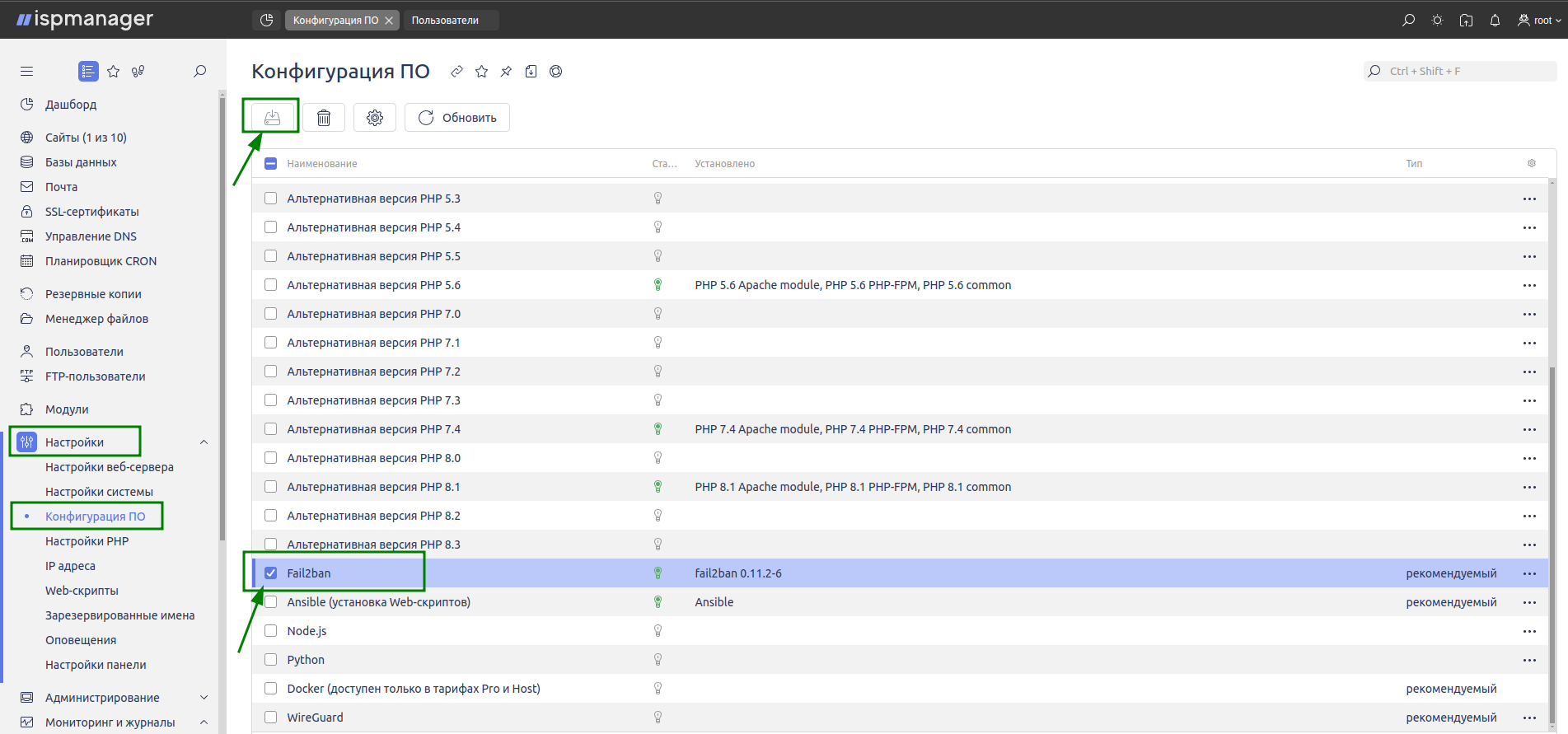Switch to the Пользователи tab

pos(450,20)
